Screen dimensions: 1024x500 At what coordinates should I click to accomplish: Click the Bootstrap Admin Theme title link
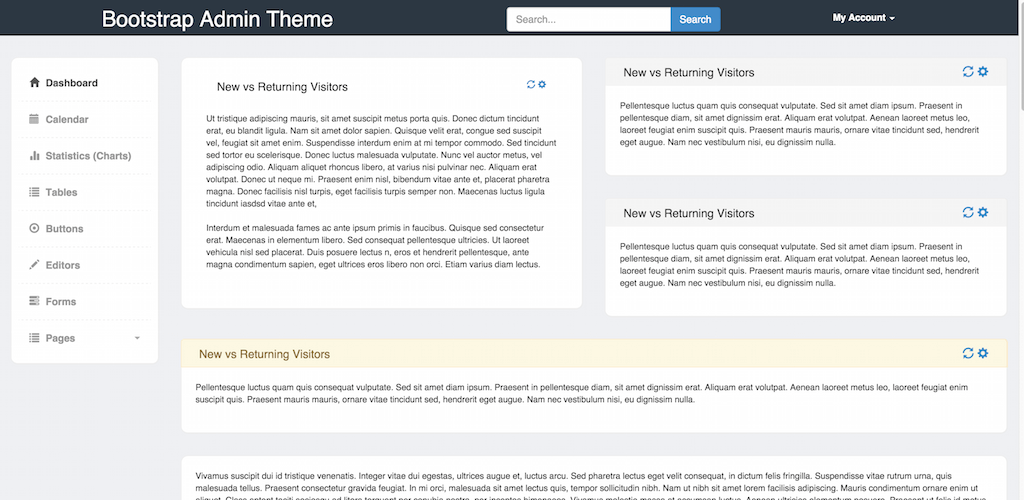coord(217,19)
